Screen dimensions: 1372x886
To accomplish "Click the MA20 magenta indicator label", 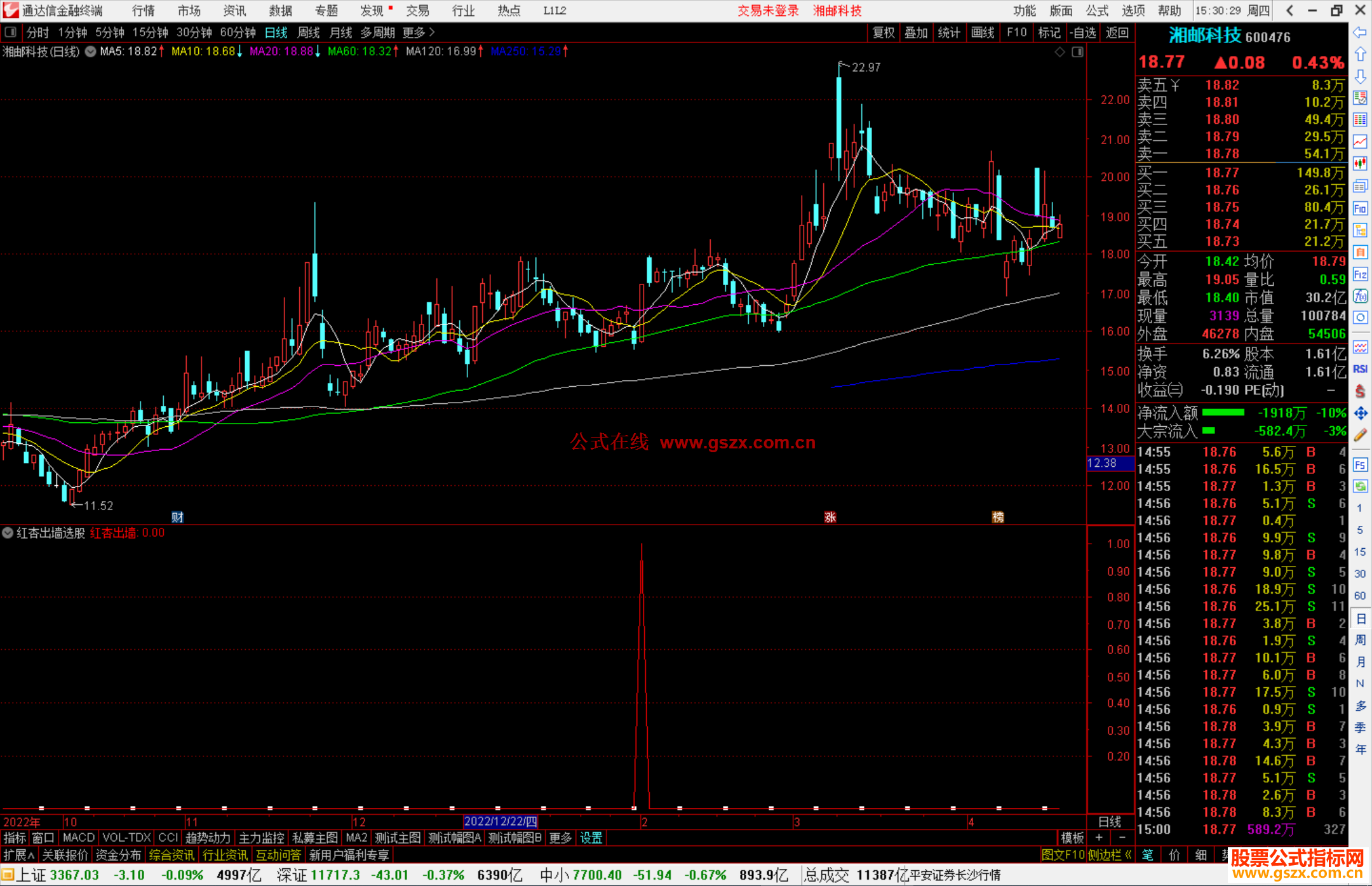I will point(281,51).
